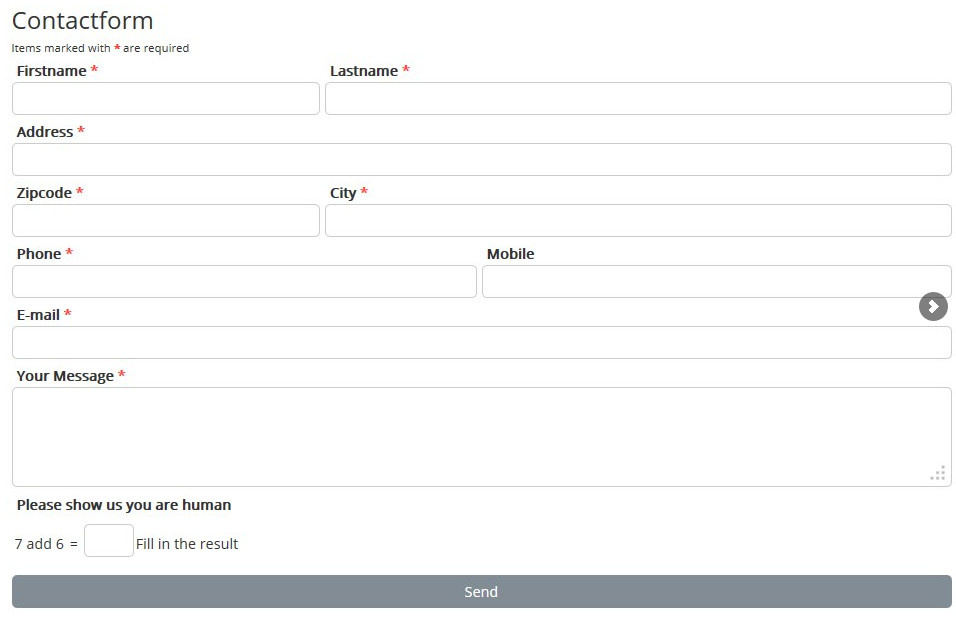The height and width of the screenshot is (620, 956).
Task: Focus the Firstname input field
Action: pos(166,99)
